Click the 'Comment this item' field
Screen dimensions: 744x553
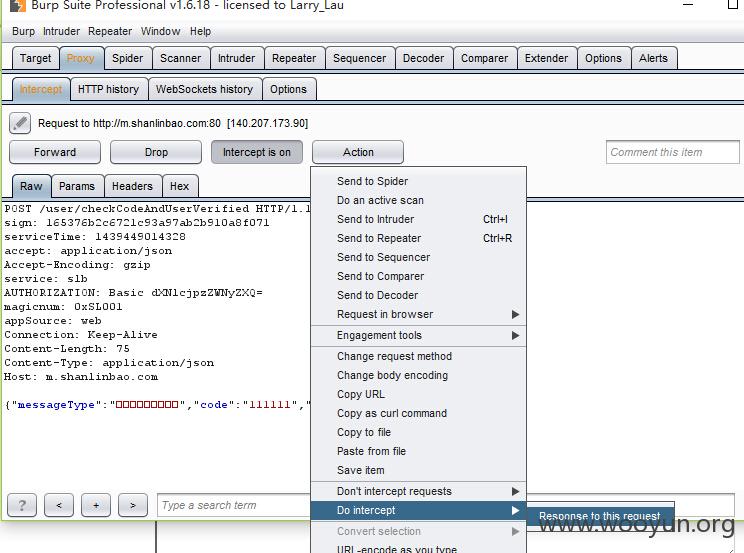point(672,152)
